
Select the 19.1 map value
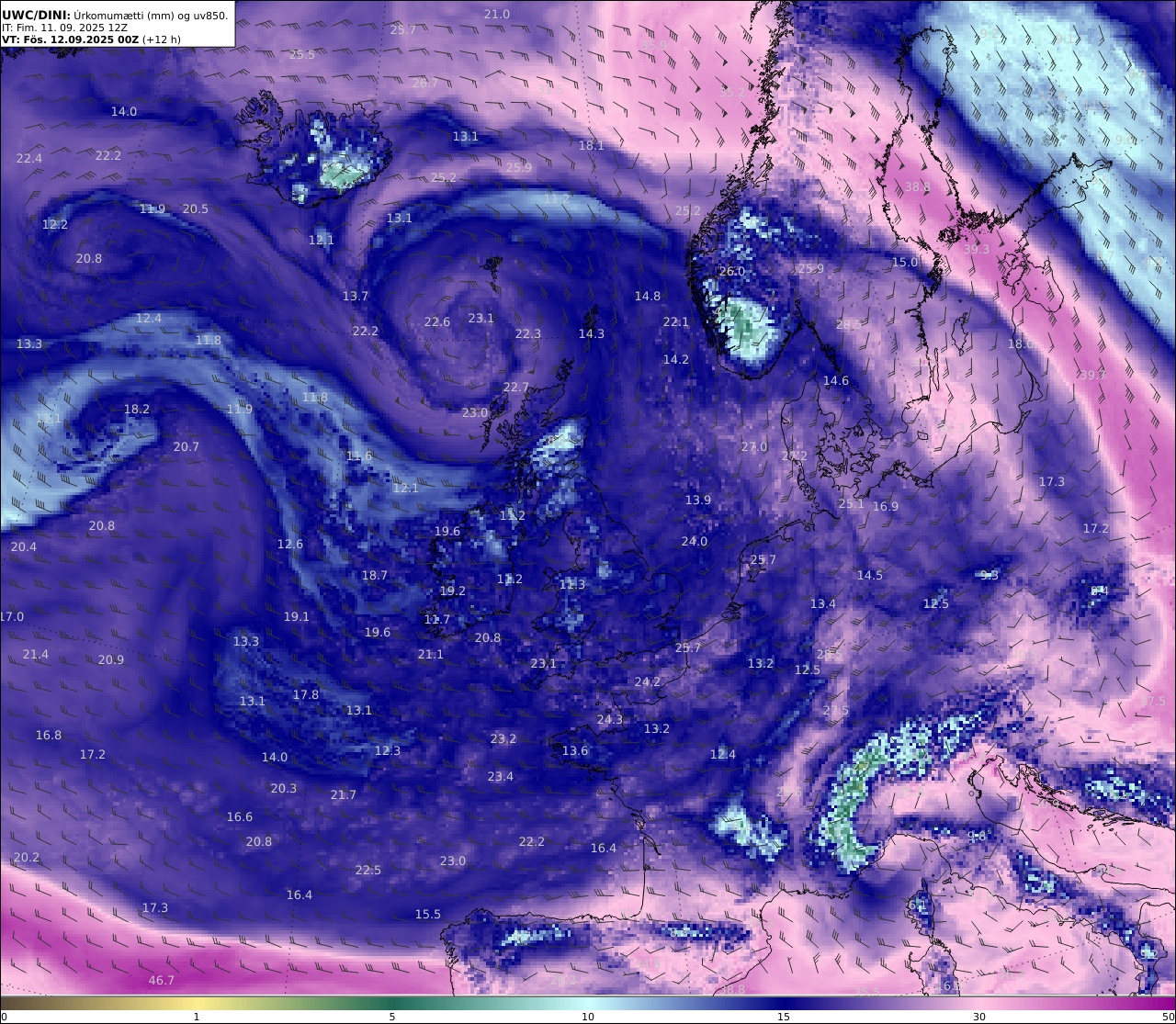[x=297, y=616]
